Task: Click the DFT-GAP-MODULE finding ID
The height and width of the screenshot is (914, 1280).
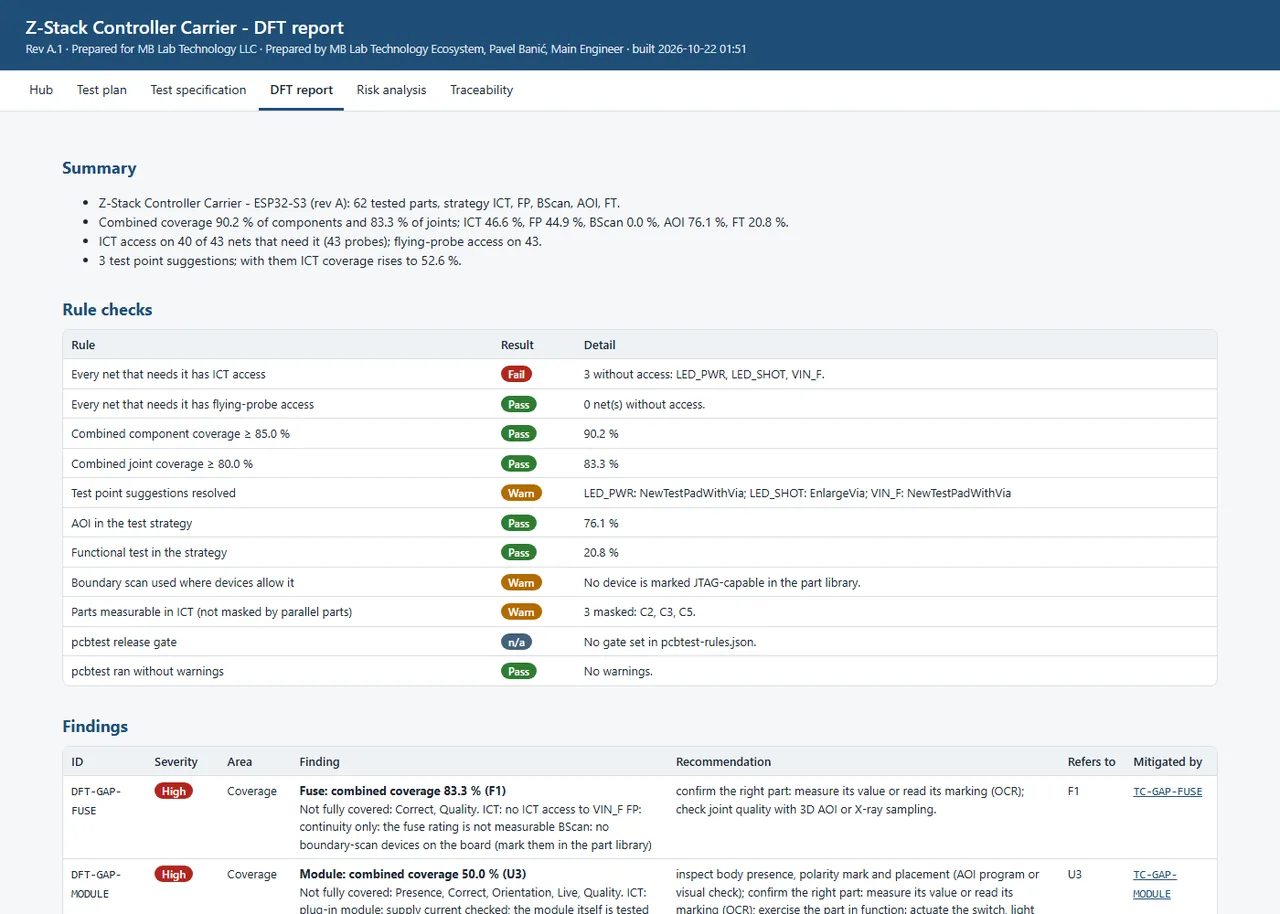Action: click(x=98, y=884)
